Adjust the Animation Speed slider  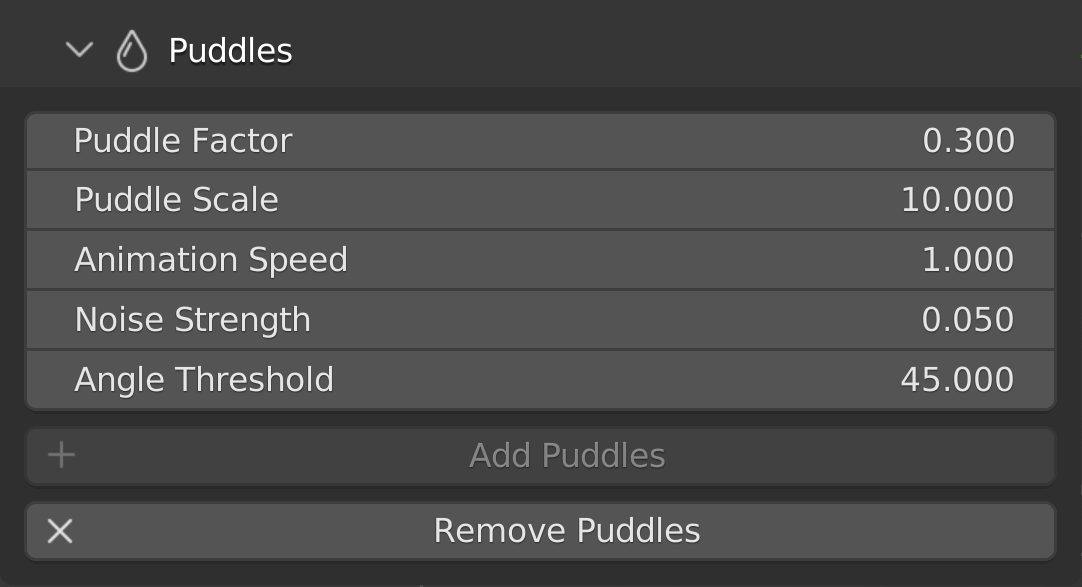[x=540, y=259]
